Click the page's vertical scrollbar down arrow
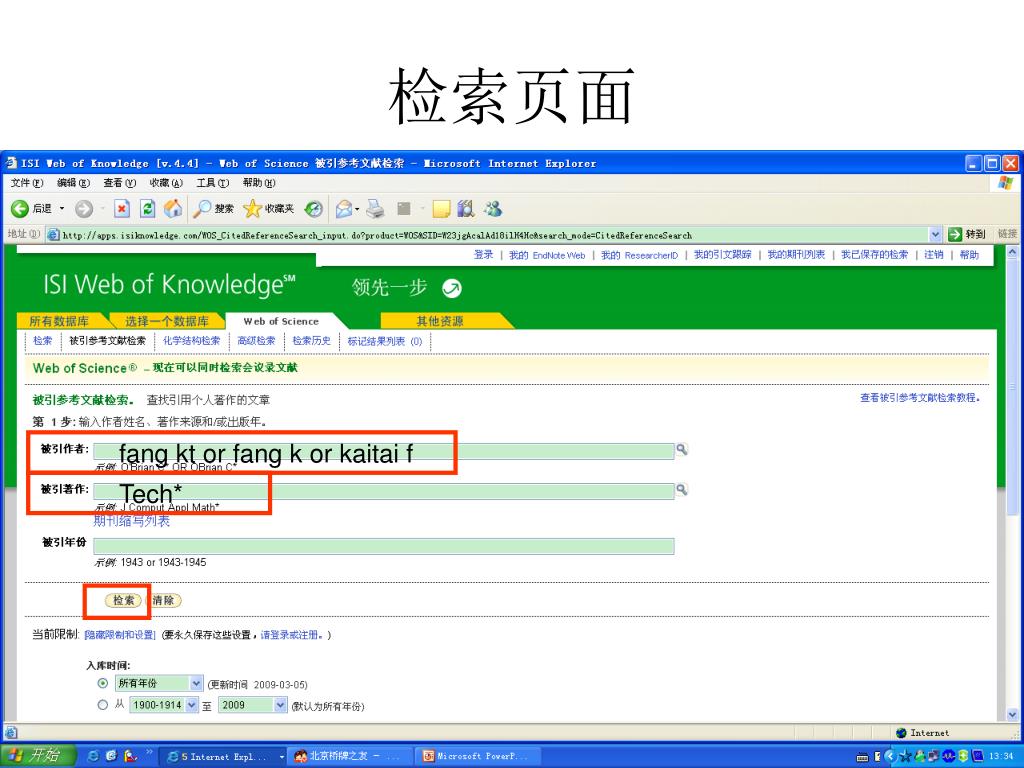The height and width of the screenshot is (768, 1024). (x=1012, y=714)
